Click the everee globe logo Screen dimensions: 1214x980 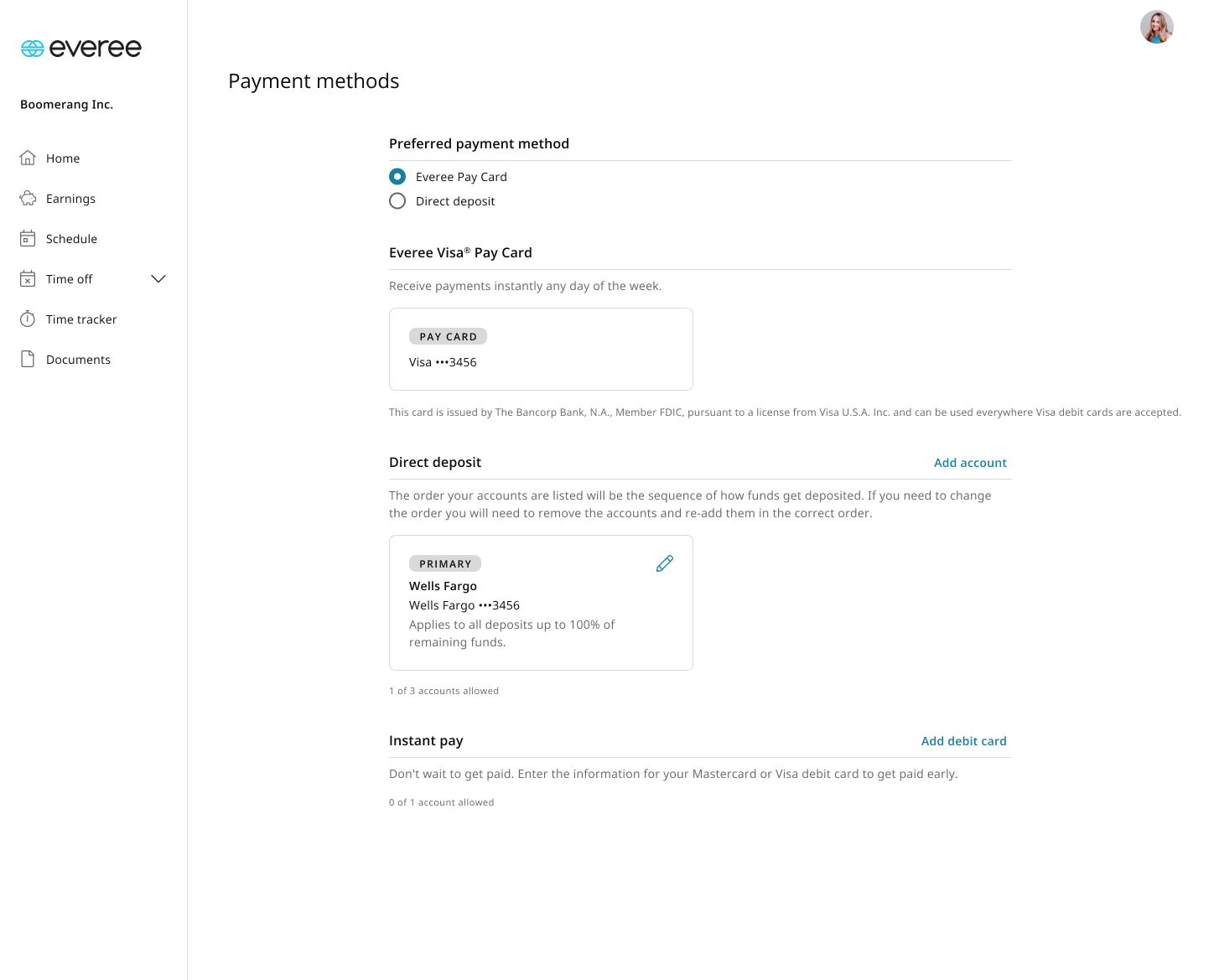tap(32, 48)
